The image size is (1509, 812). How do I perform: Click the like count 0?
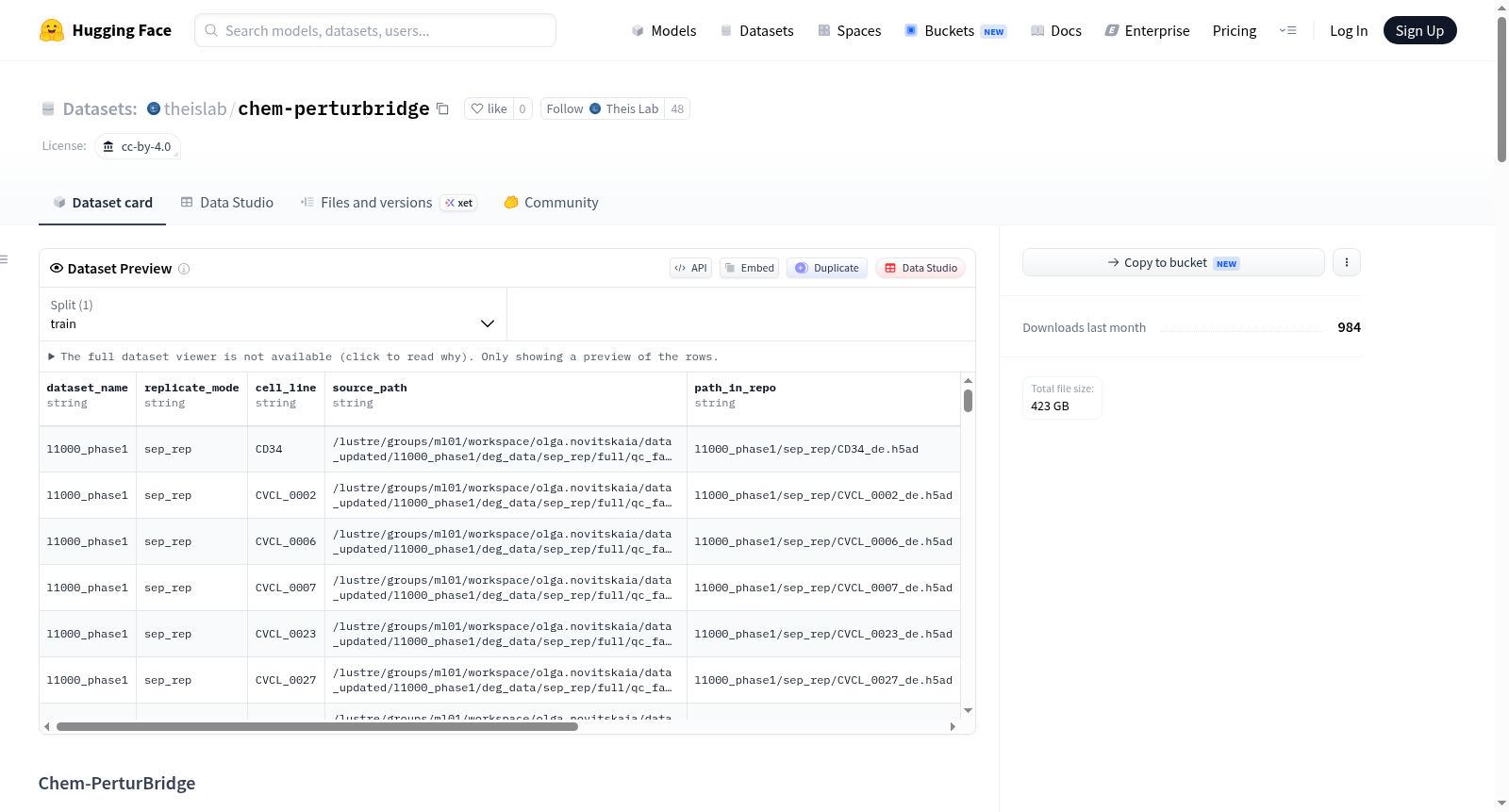pos(522,108)
